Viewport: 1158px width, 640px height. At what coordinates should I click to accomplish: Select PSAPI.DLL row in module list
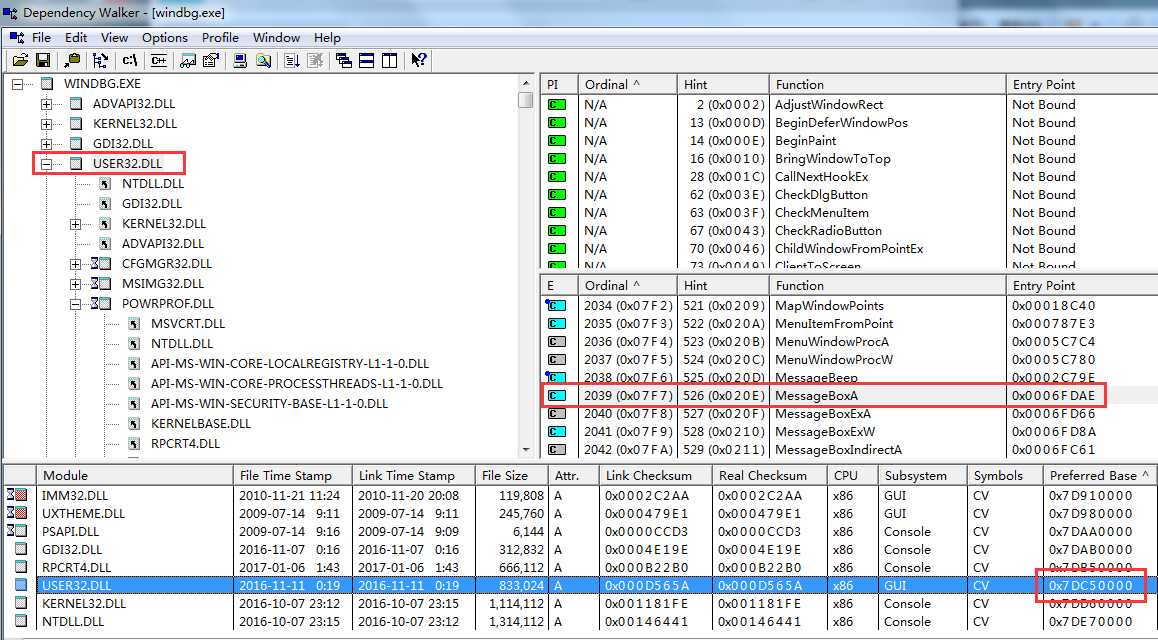(580, 531)
